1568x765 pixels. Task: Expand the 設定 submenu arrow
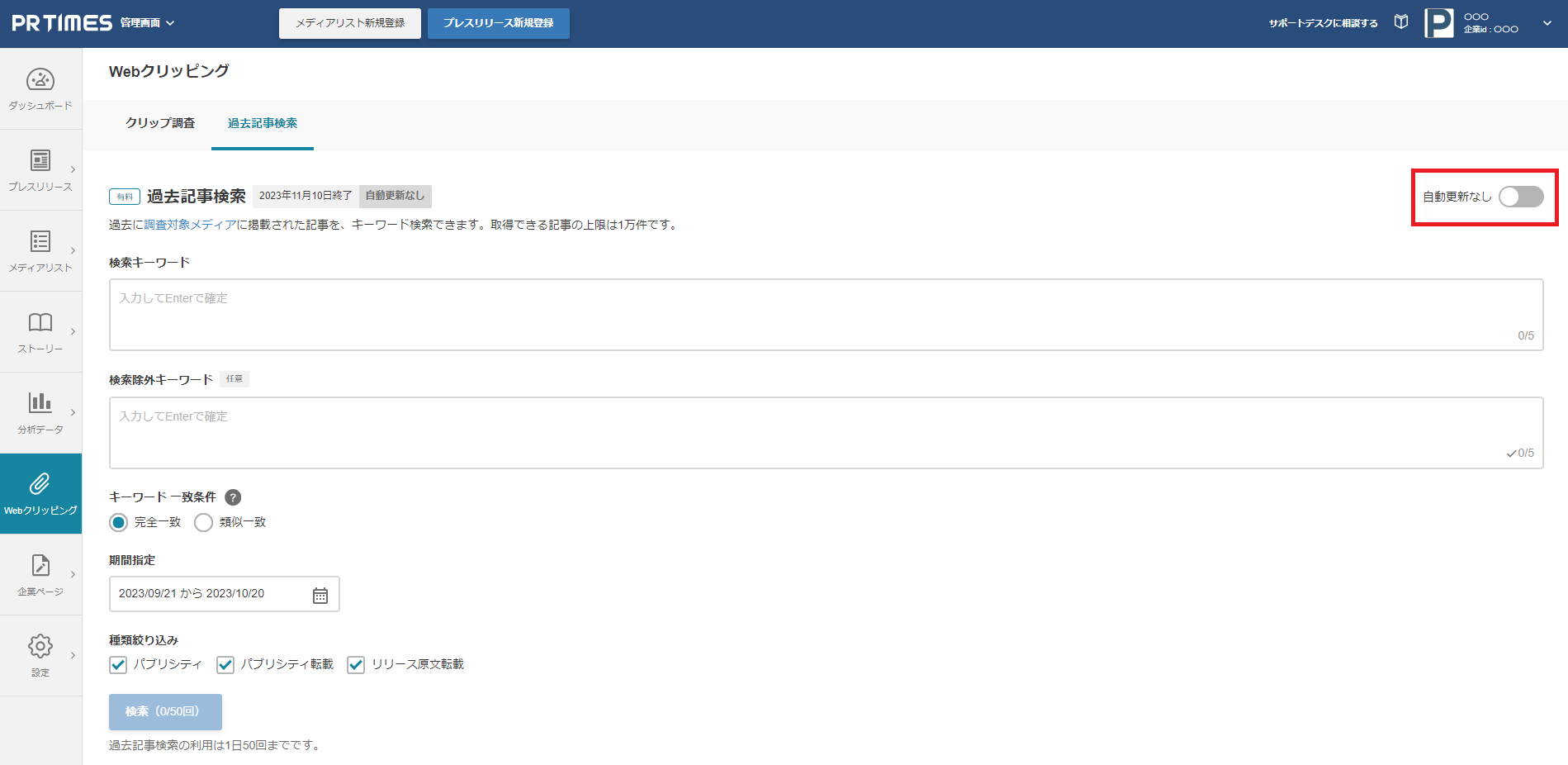tap(73, 655)
